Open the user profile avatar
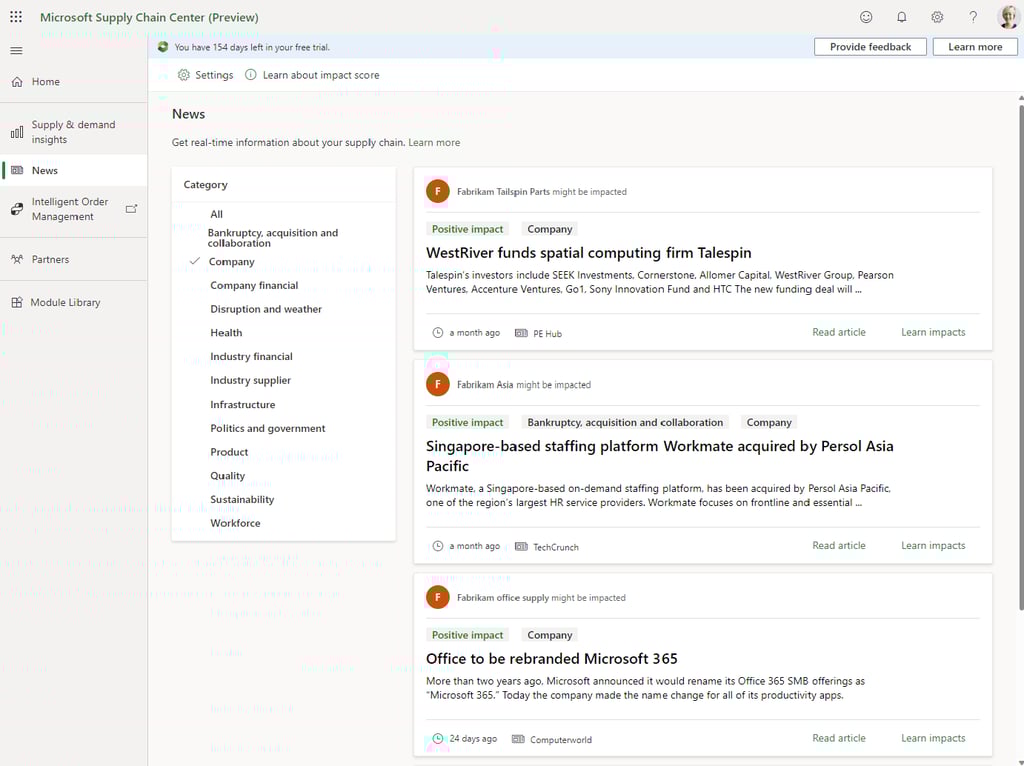Viewport: 1024px width, 766px height. 1008,17
